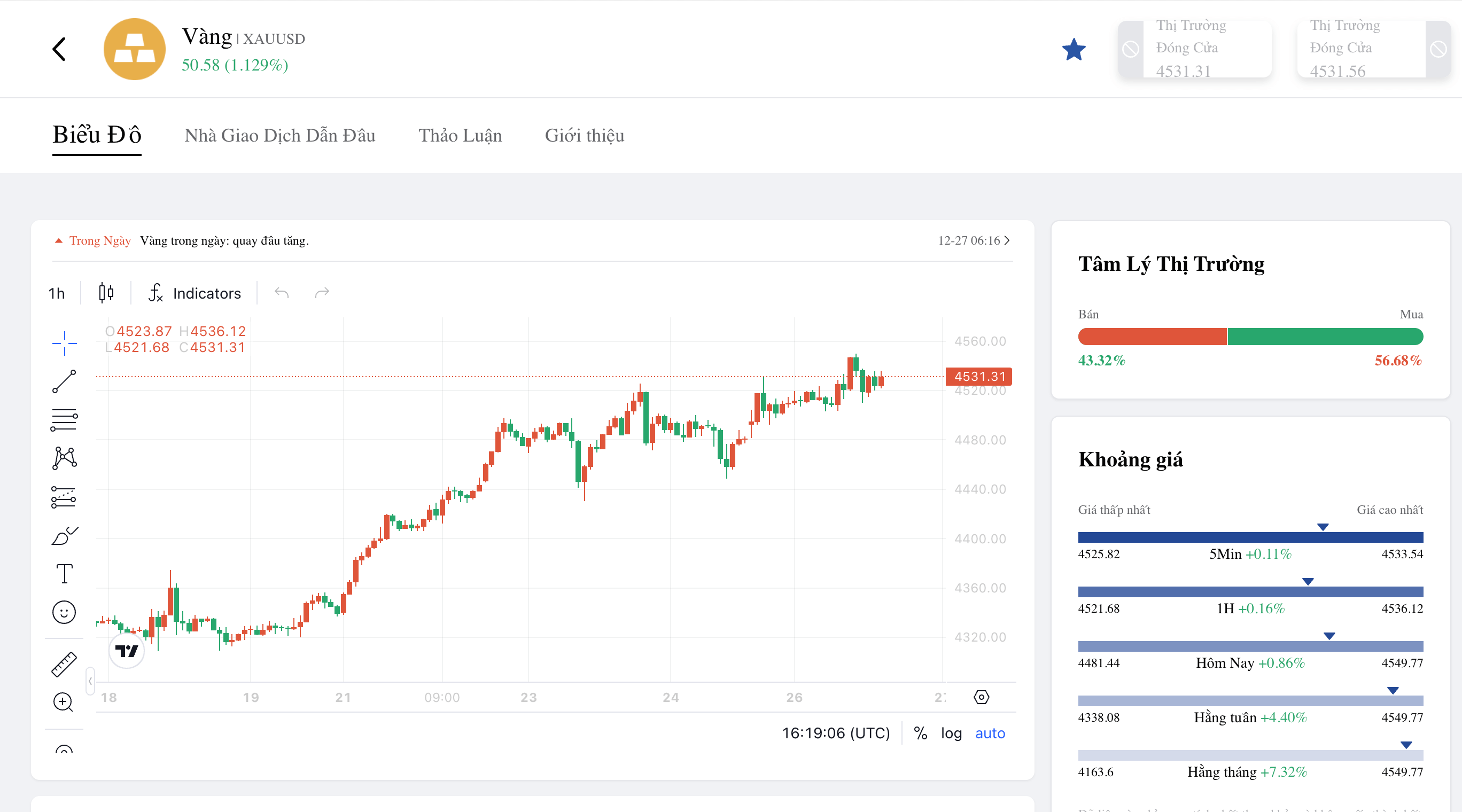Go back using the left arrow button
The height and width of the screenshot is (812, 1462).
(x=59, y=49)
